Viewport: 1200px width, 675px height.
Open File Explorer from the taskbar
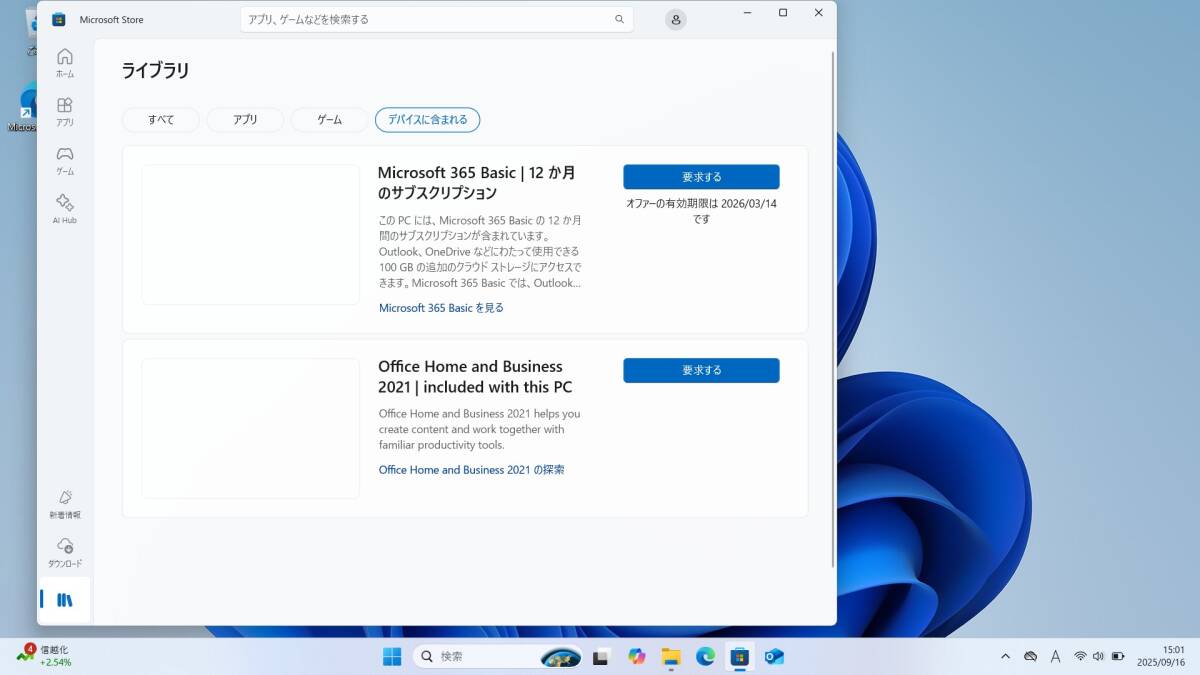671,656
